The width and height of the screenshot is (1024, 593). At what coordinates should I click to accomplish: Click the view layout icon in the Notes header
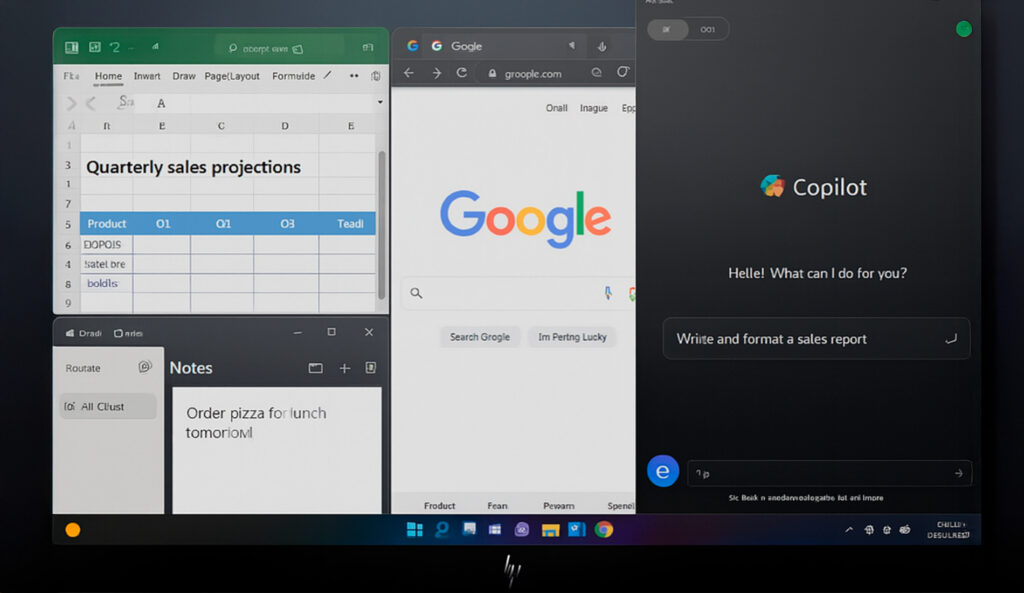click(x=315, y=368)
